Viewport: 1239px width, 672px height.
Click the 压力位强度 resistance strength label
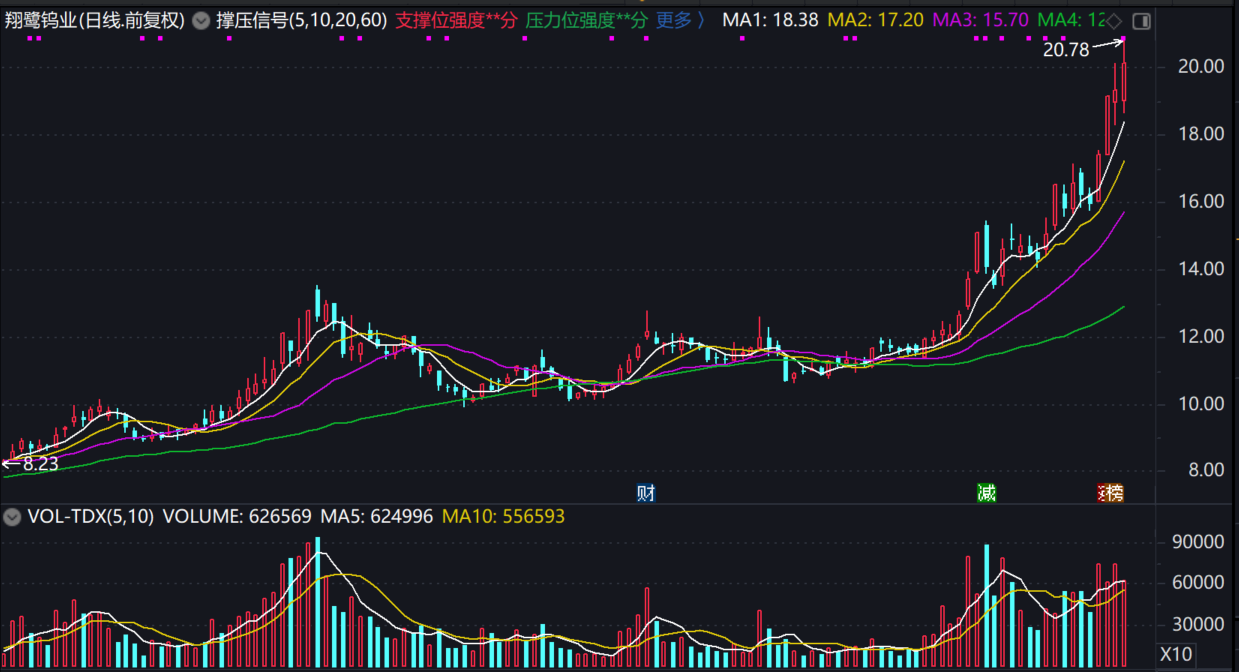pyautogui.click(x=586, y=20)
